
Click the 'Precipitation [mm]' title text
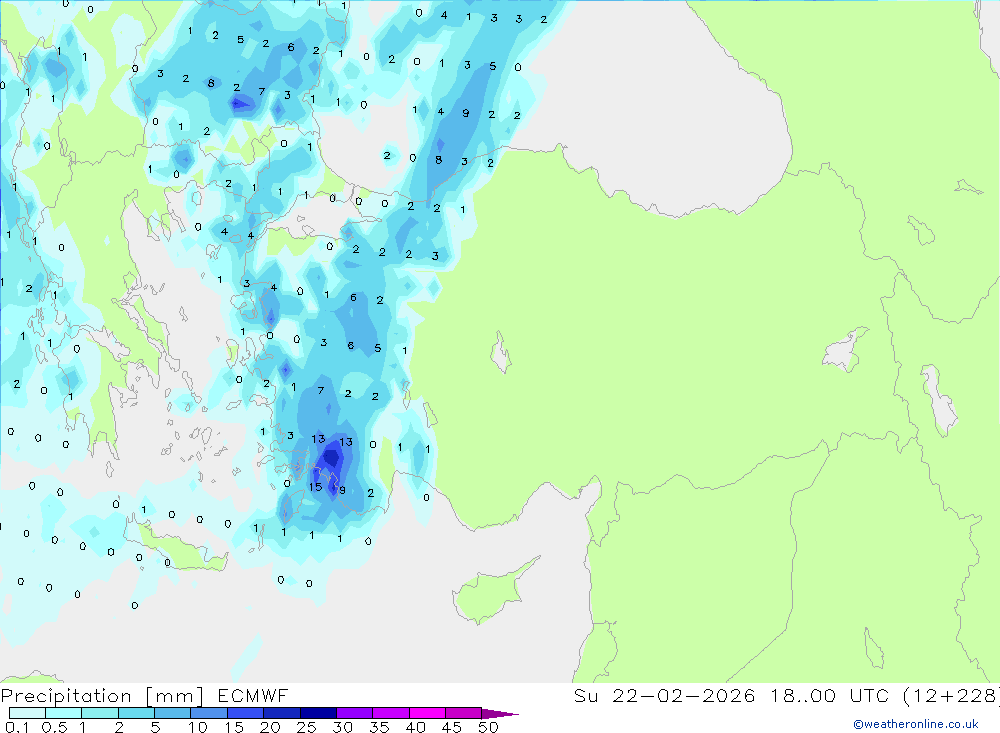pos(103,696)
